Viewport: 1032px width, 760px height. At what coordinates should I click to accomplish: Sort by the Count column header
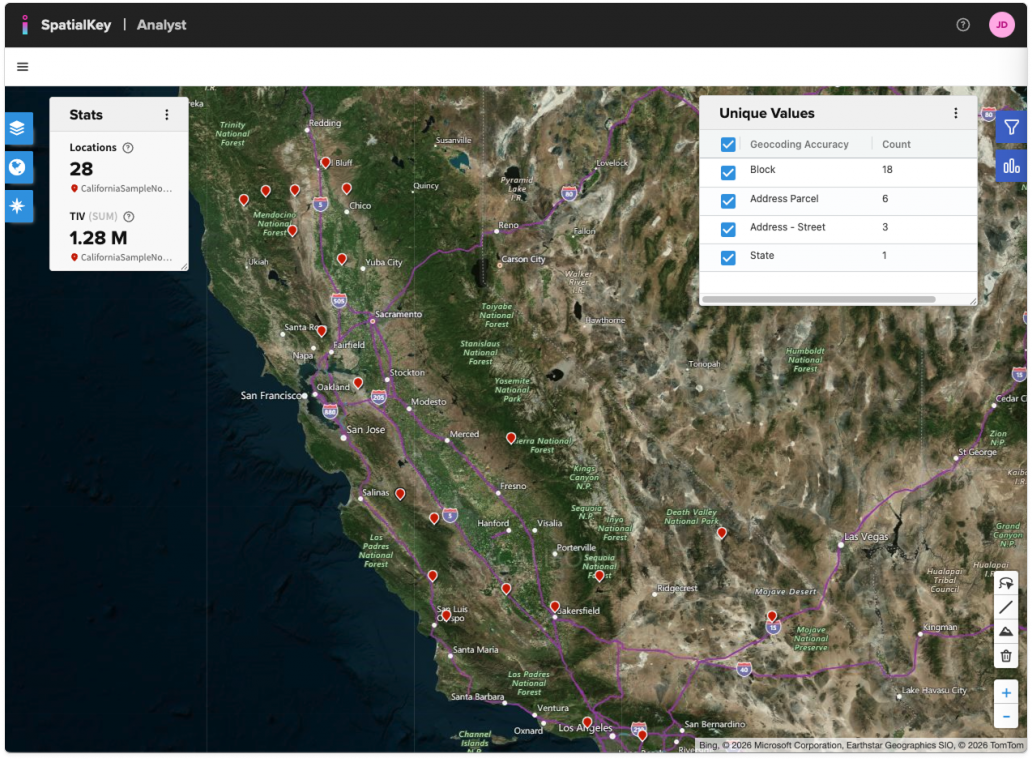pos(896,144)
